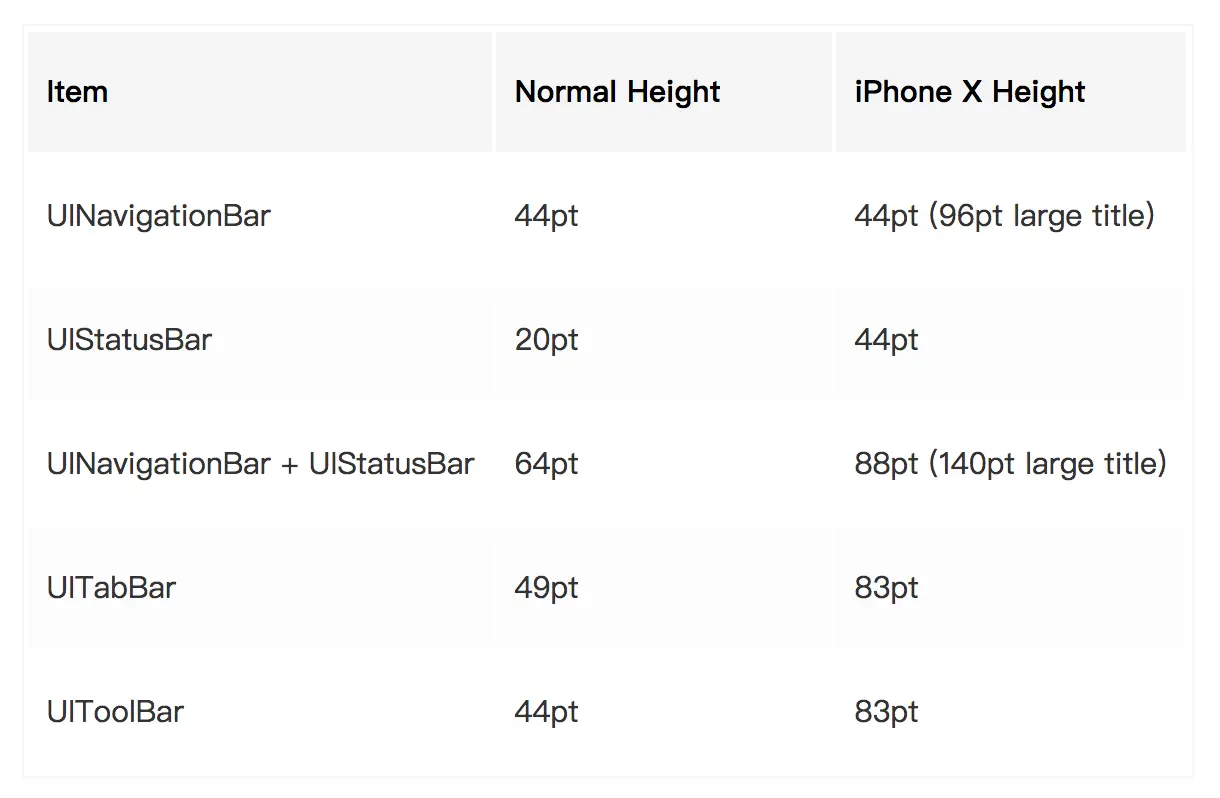This screenshot has height=798, width=1220.
Task: Click UIToolBar's 83pt iPhone X height
Action: (886, 712)
